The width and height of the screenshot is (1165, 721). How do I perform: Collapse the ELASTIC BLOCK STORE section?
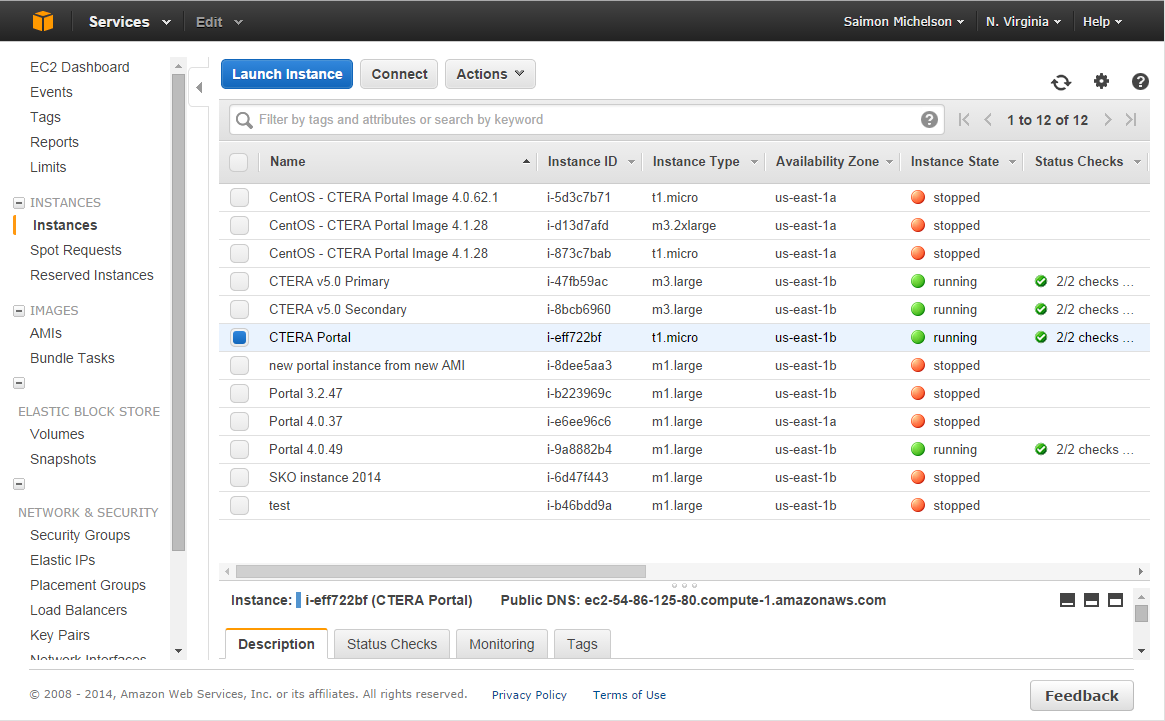[x=19, y=384]
